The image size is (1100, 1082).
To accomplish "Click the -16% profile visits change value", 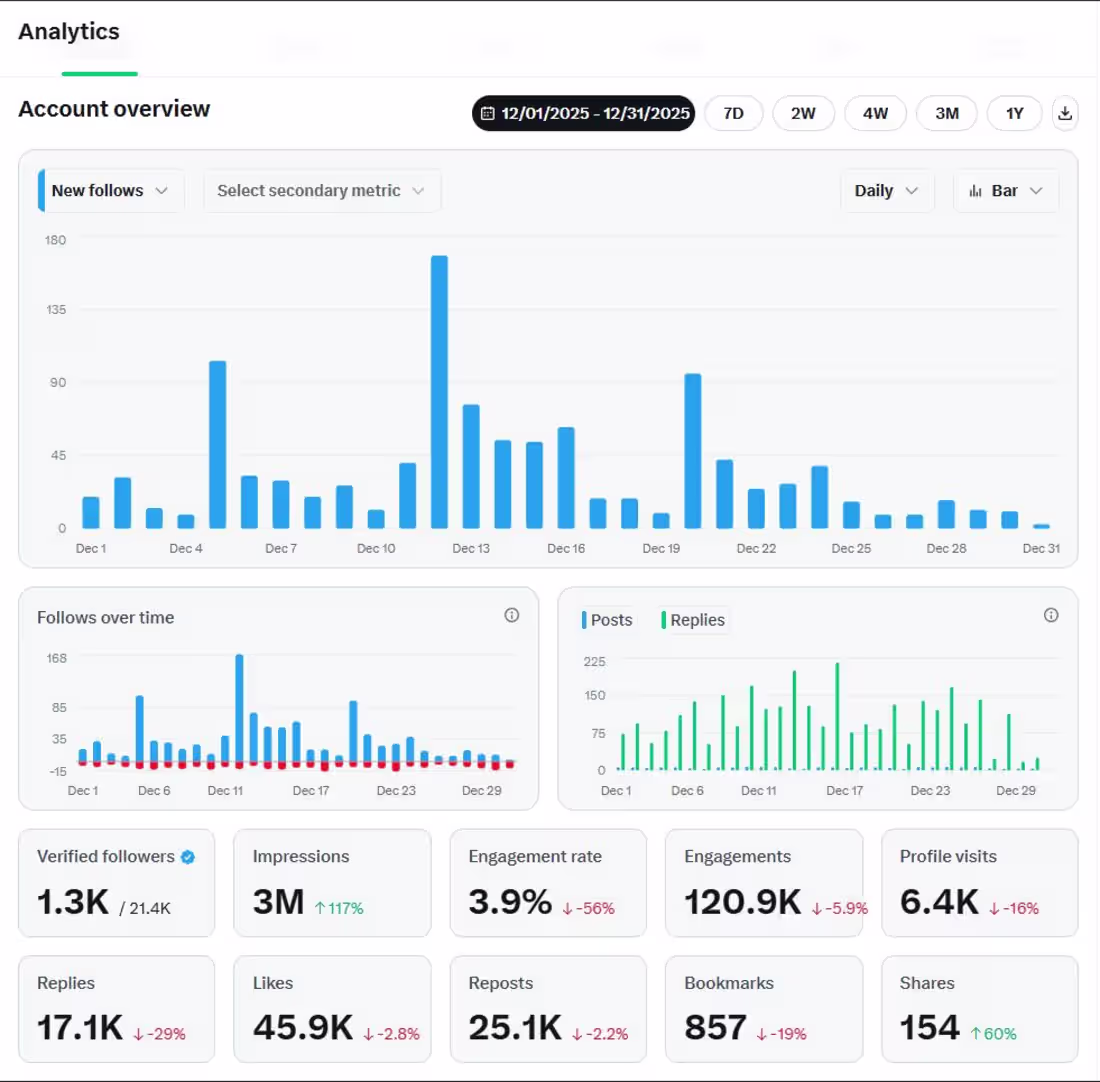I will [1014, 908].
